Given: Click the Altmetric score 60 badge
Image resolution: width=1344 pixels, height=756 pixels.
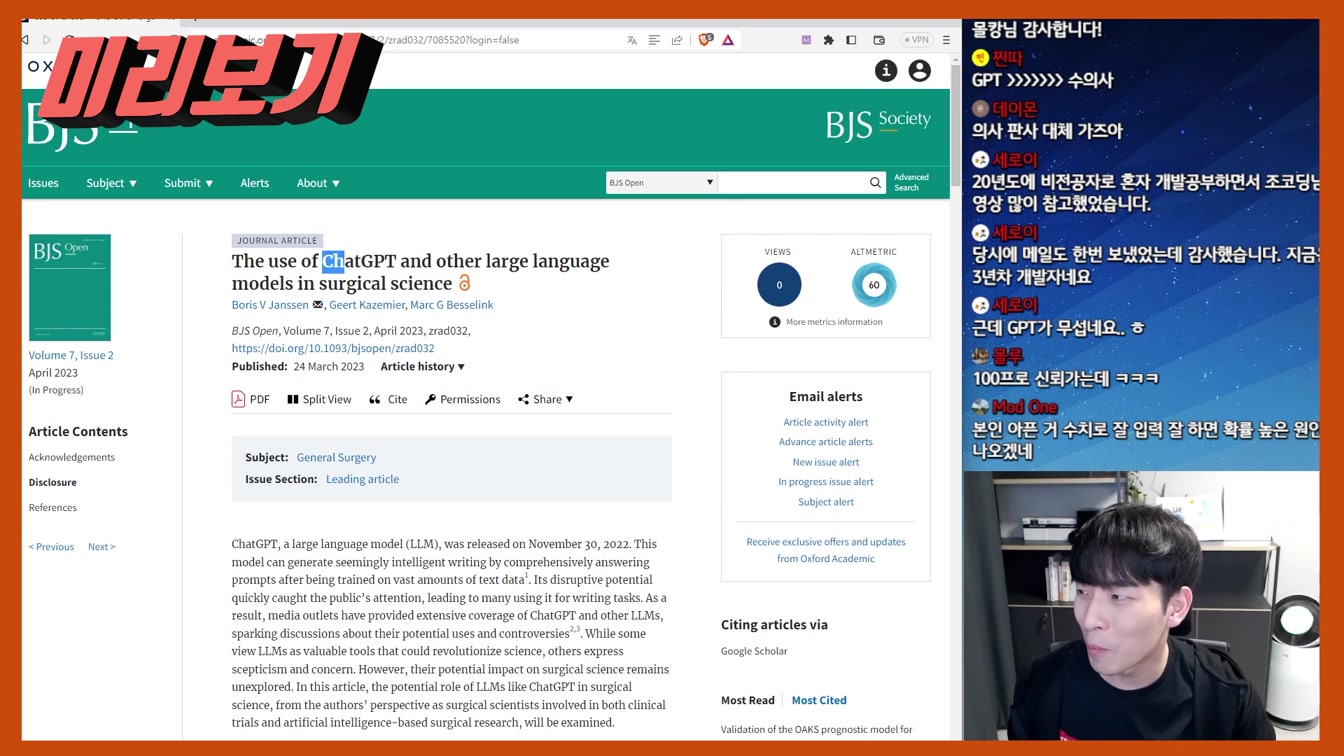Looking at the screenshot, I should tap(873, 285).
